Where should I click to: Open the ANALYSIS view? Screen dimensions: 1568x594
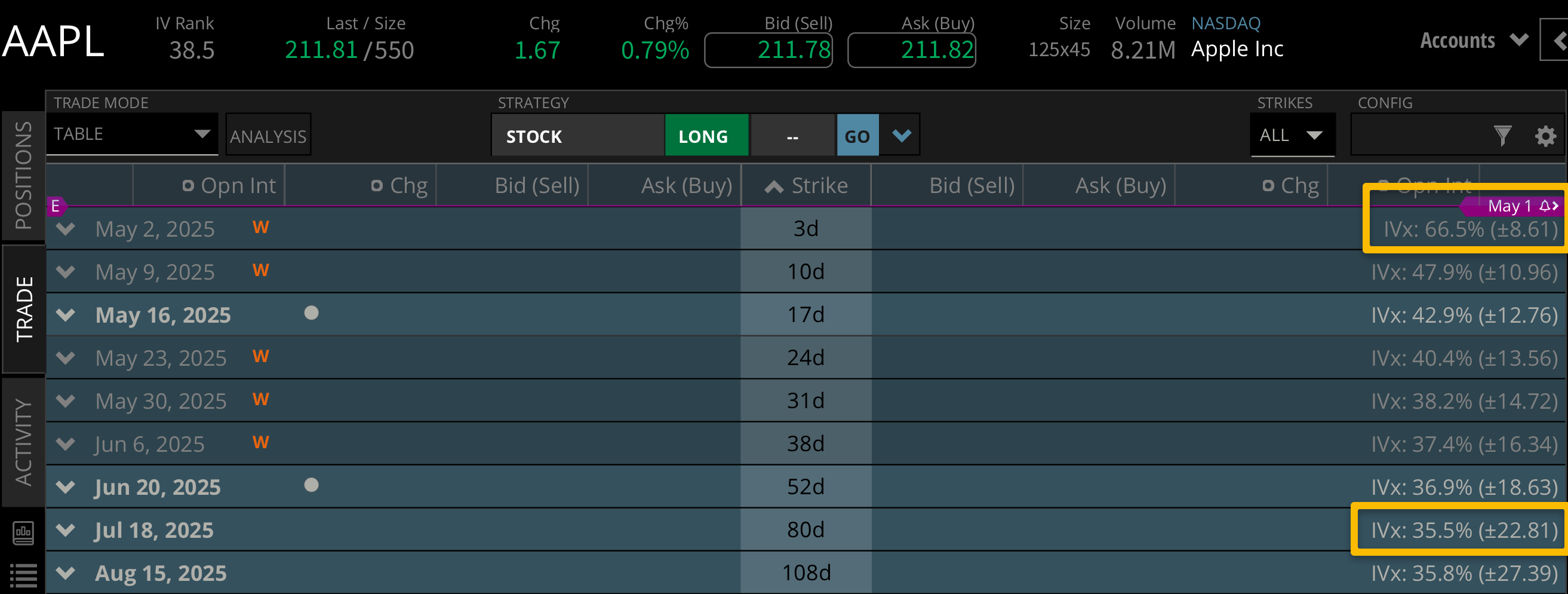click(268, 135)
